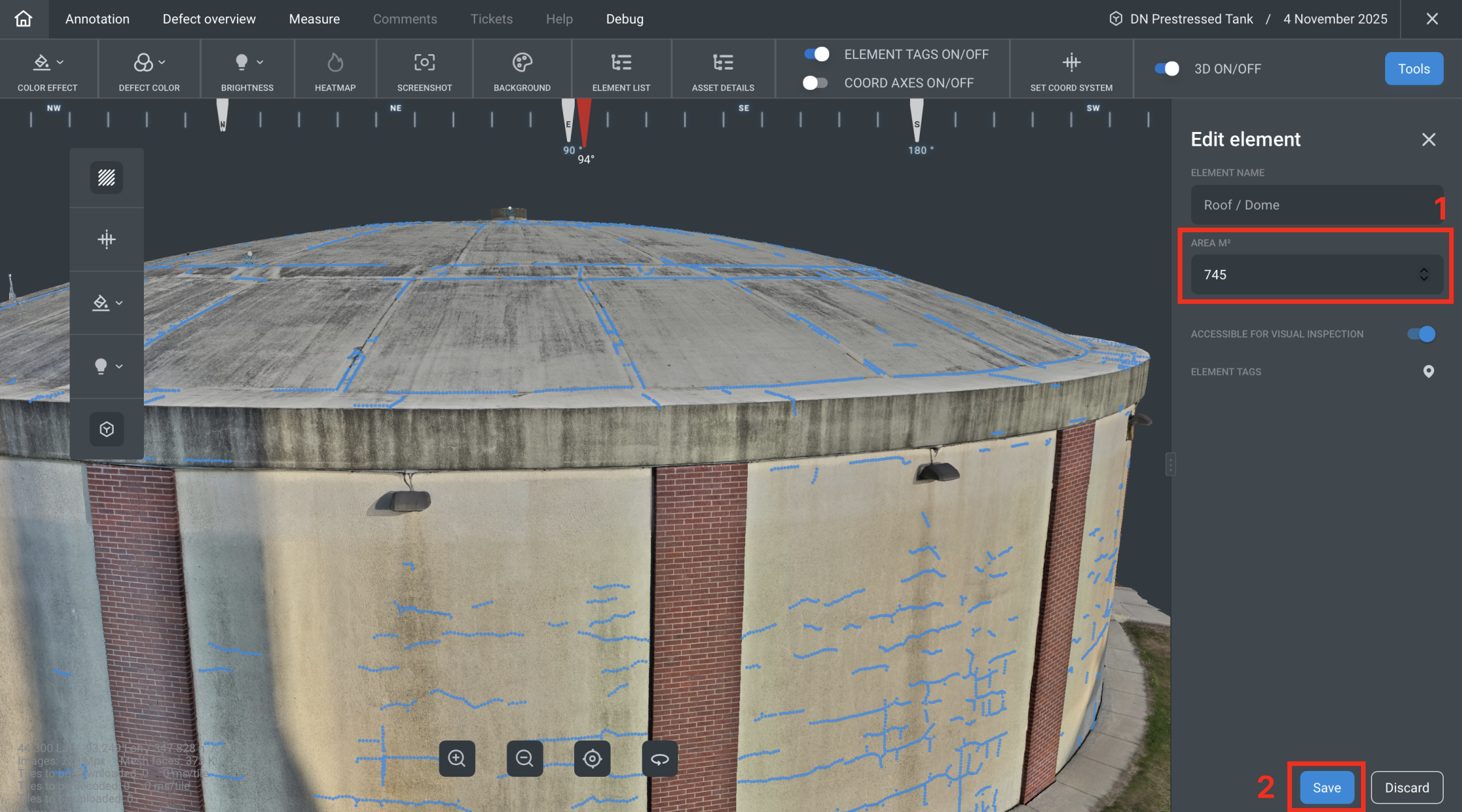The height and width of the screenshot is (812, 1462).
Task: Click the hatched pattern tool in sidebar
Action: [107, 178]
